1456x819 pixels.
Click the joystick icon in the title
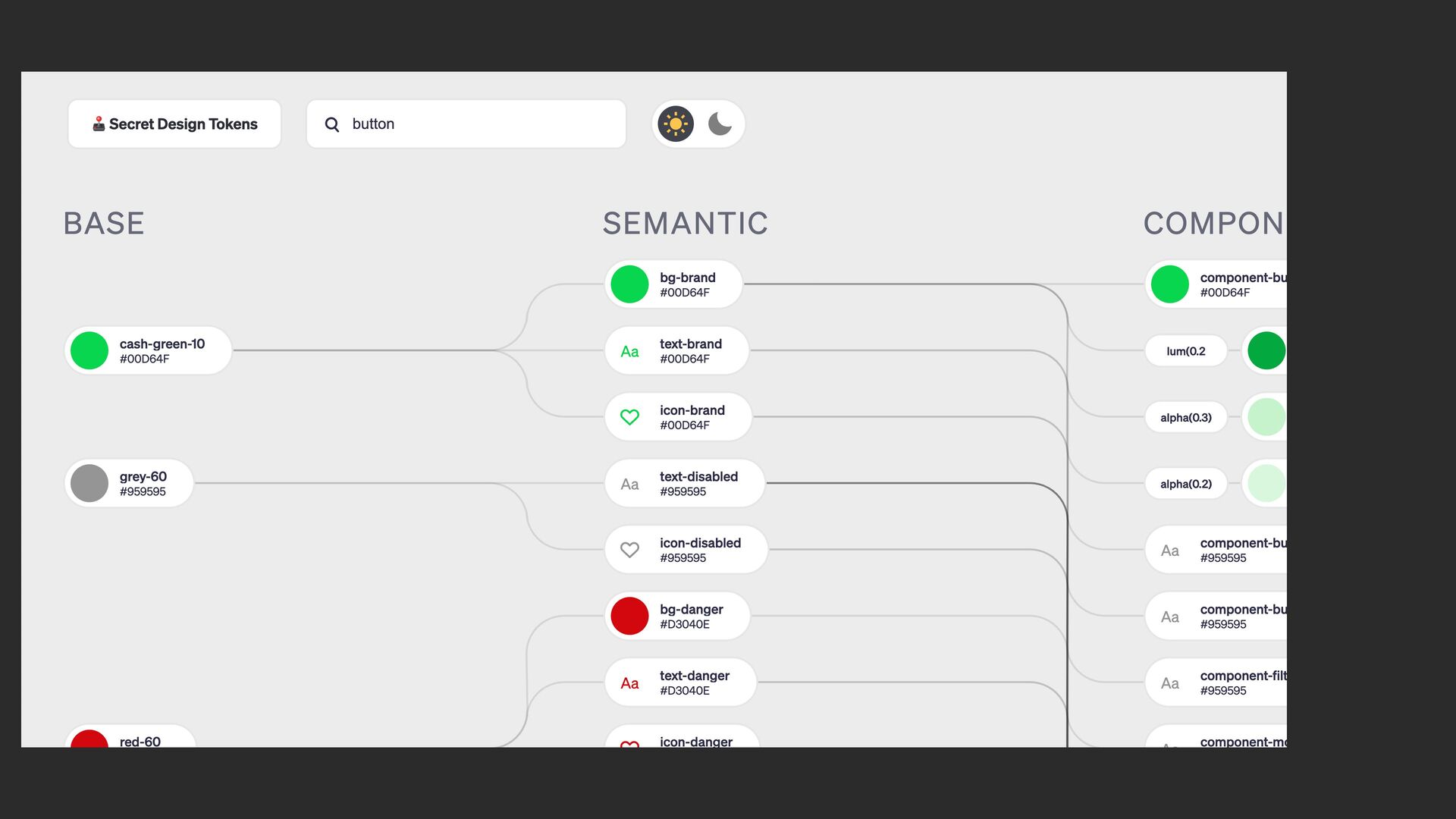pyautogui.click(x=99, y=124)
